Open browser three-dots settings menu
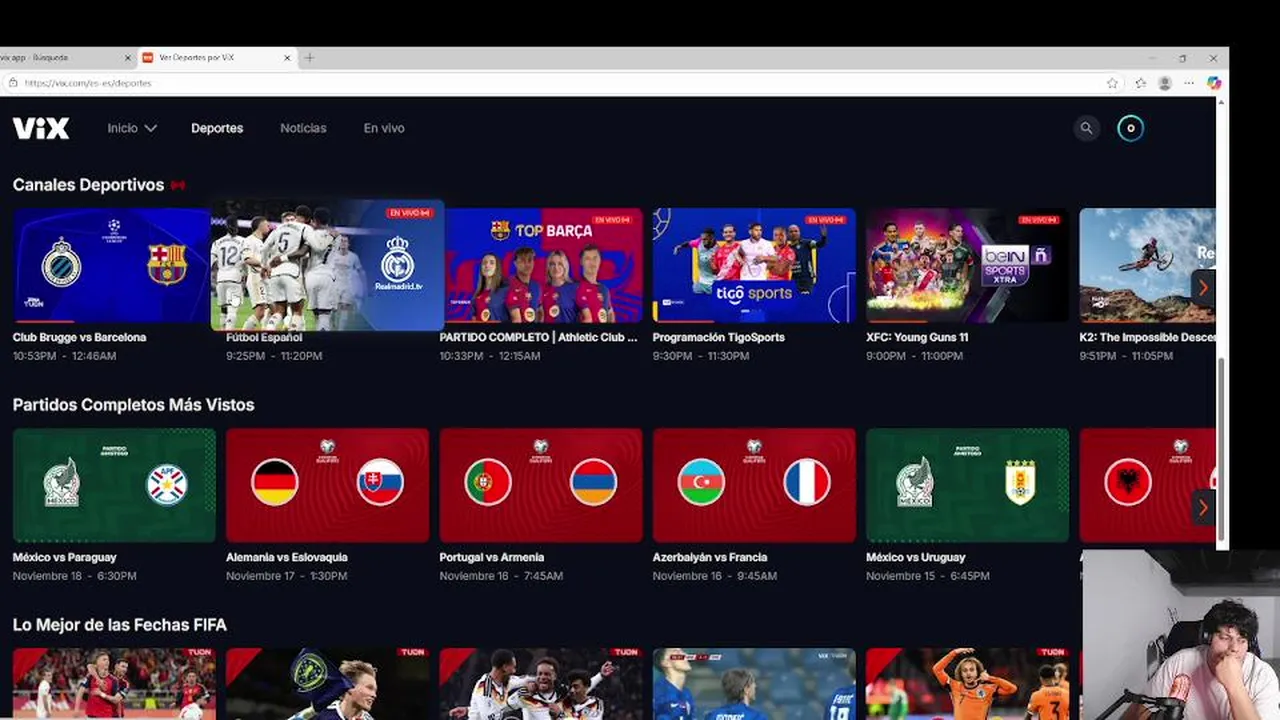Viewport: 1280px width, 720px height. (1188, 83)
